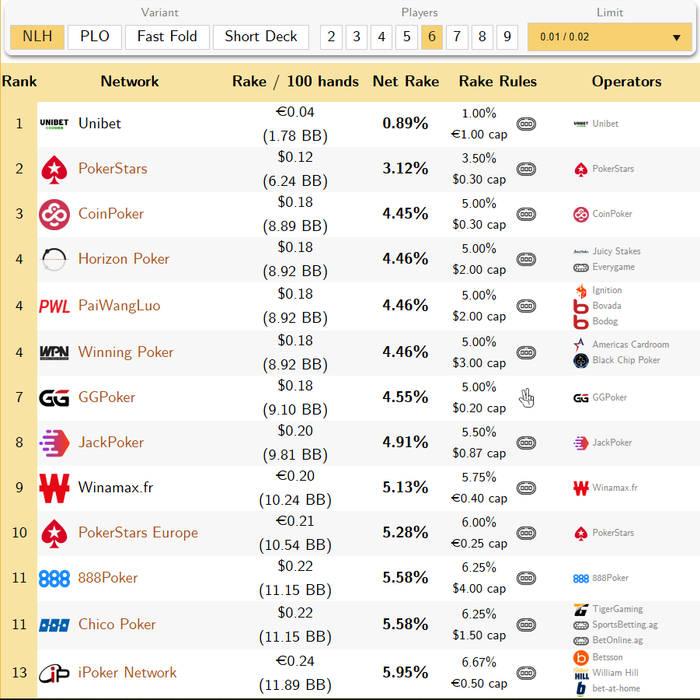The width and height of the screenshot is (700, 700).
Task: Click the Net Rake column header
Action: click(405, 82)
